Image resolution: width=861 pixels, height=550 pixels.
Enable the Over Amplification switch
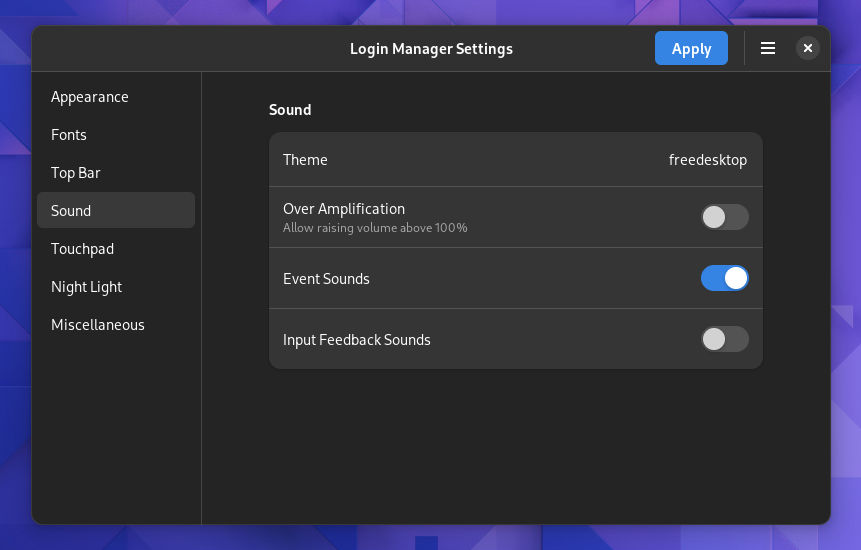point(724,217)
